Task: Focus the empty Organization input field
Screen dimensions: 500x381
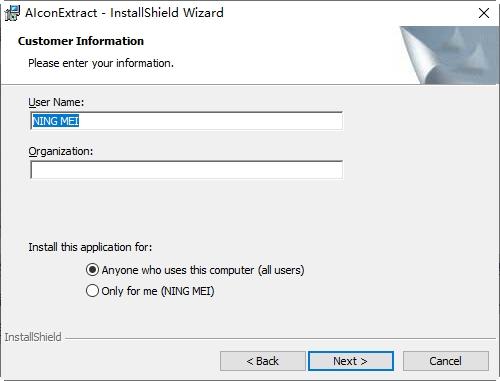Action: coord(186,170)
